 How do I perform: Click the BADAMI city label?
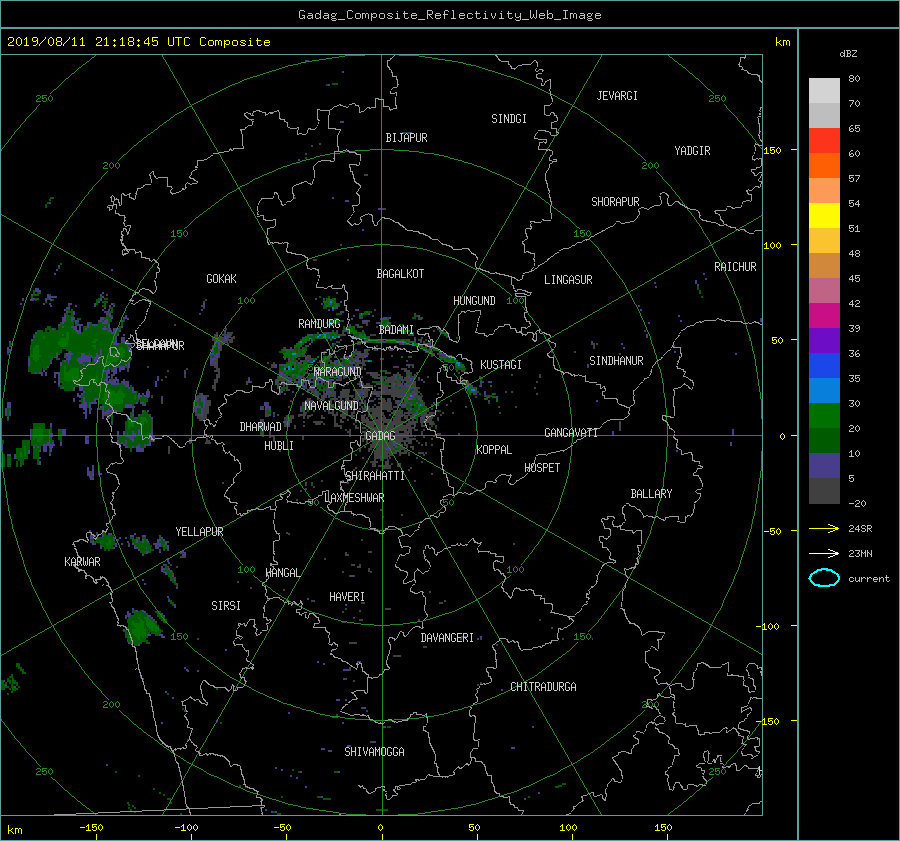click(396, 330)
